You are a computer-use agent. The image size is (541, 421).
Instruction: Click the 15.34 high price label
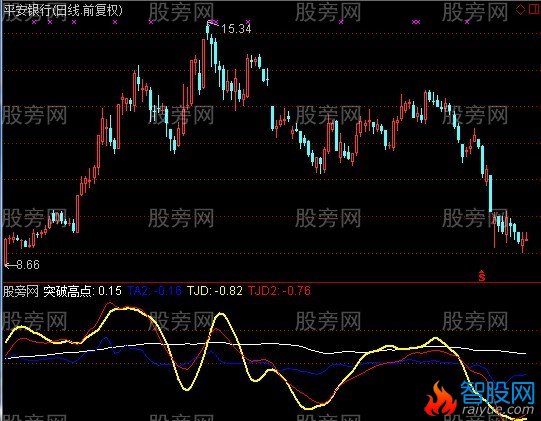[x=236, y=29]
